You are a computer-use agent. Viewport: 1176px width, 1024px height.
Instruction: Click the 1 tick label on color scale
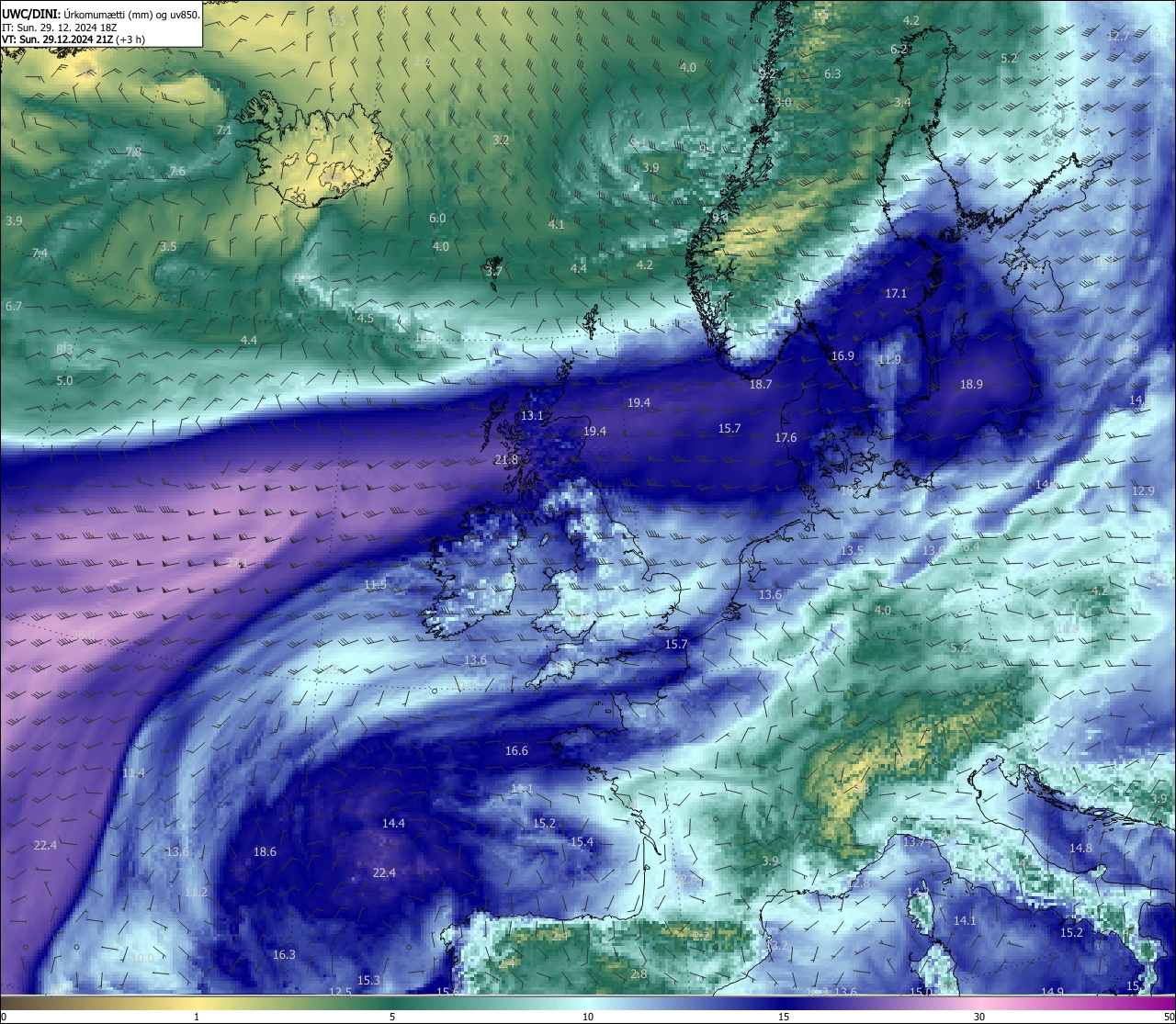197,1017
